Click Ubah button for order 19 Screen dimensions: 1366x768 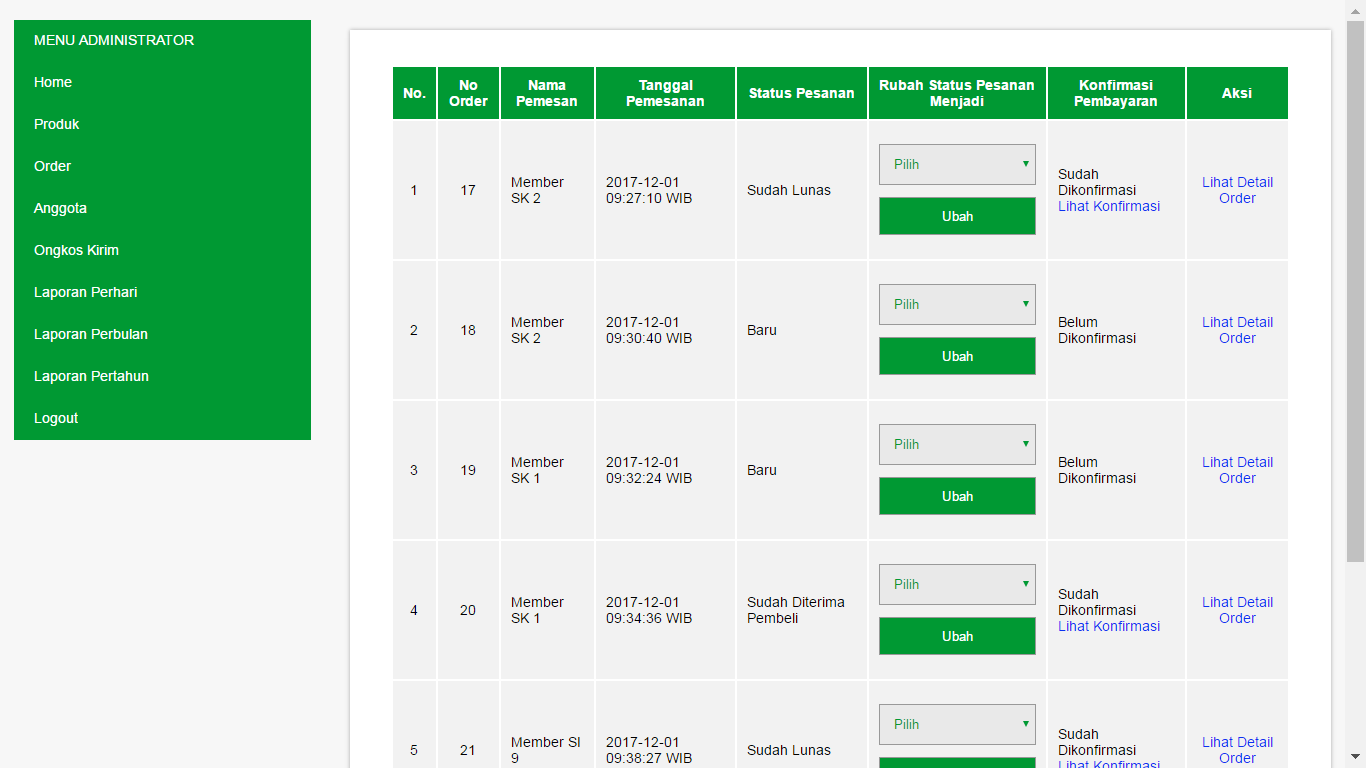pyautogui.click(x=957, y=496)
